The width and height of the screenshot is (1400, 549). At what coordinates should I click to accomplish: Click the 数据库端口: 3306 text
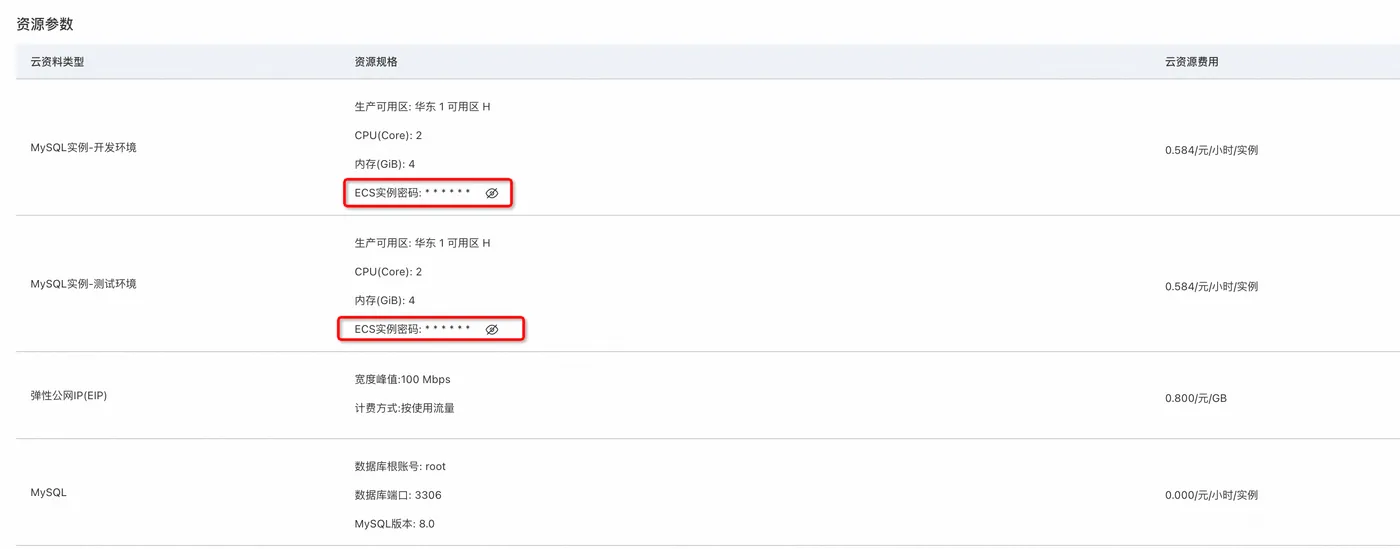[397, 495]
